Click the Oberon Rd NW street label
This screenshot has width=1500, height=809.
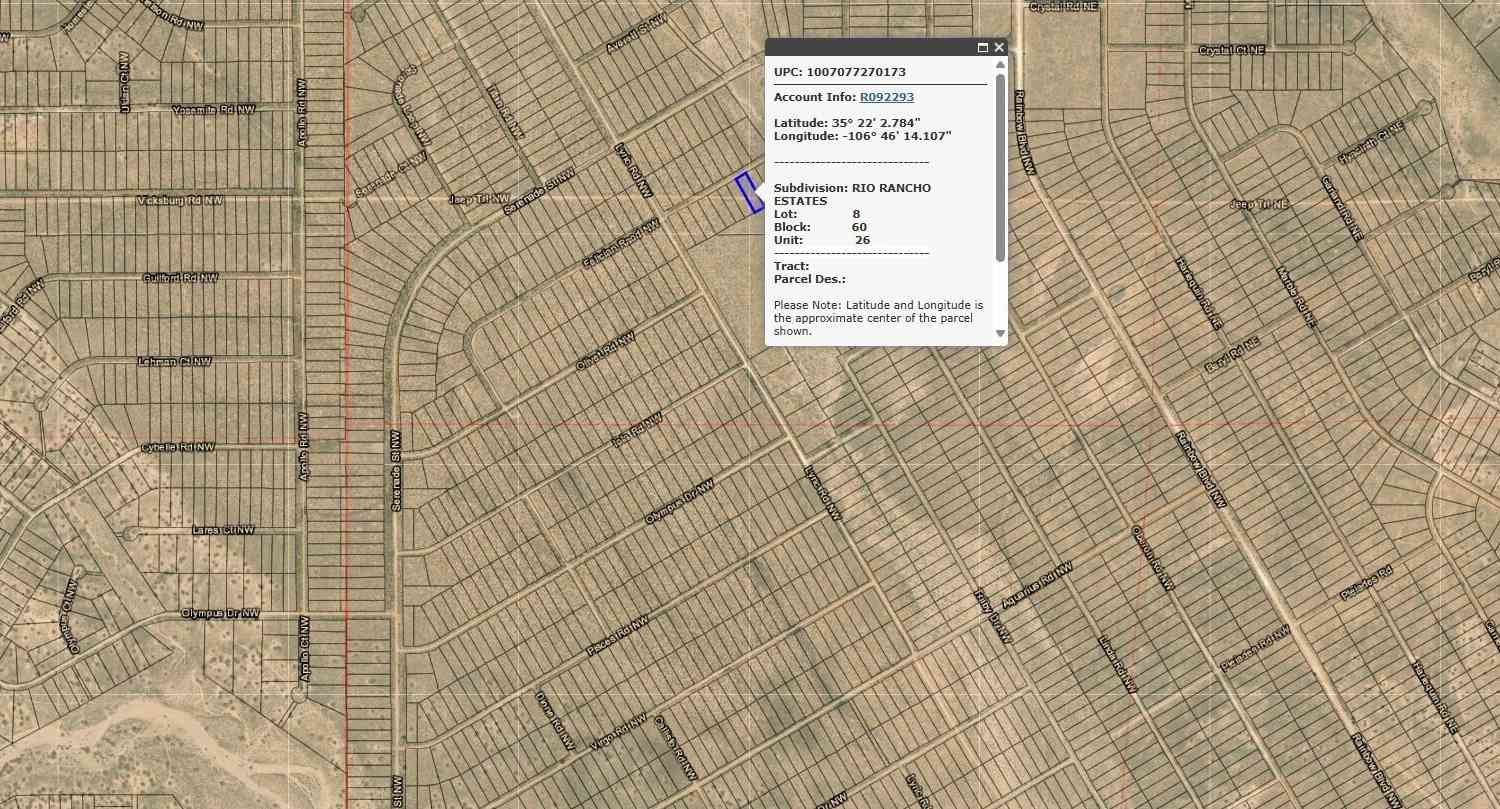1151,558
